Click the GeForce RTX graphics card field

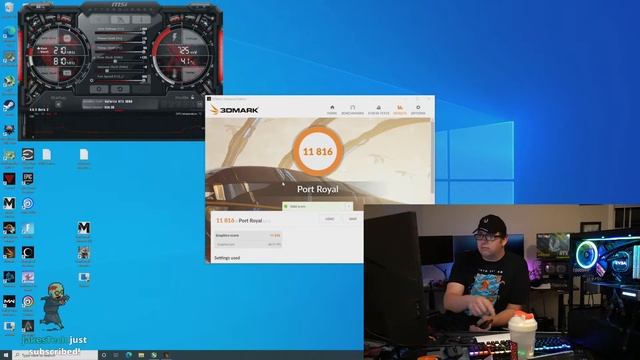(x=120, y=102)
